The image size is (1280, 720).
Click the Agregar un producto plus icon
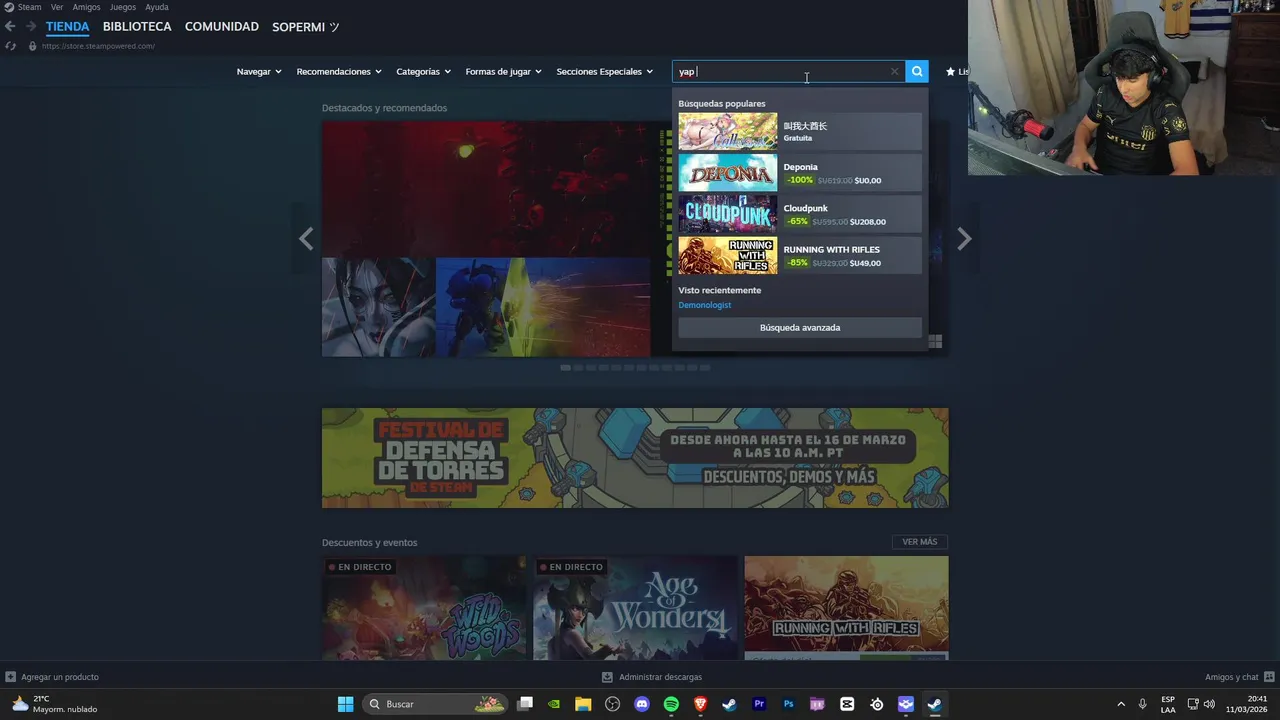11,677
